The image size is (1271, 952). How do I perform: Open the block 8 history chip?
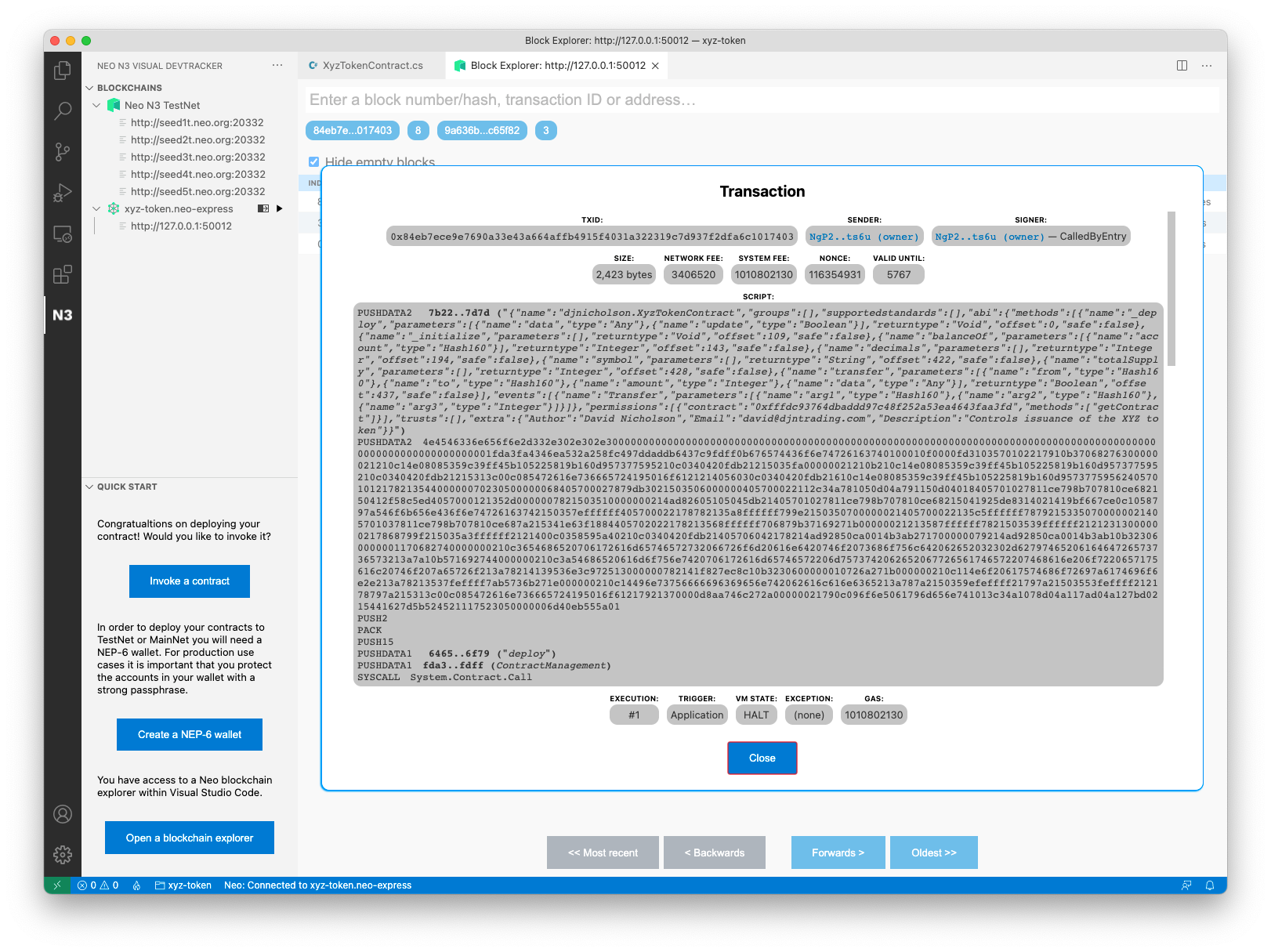click(x=418, y=131)
